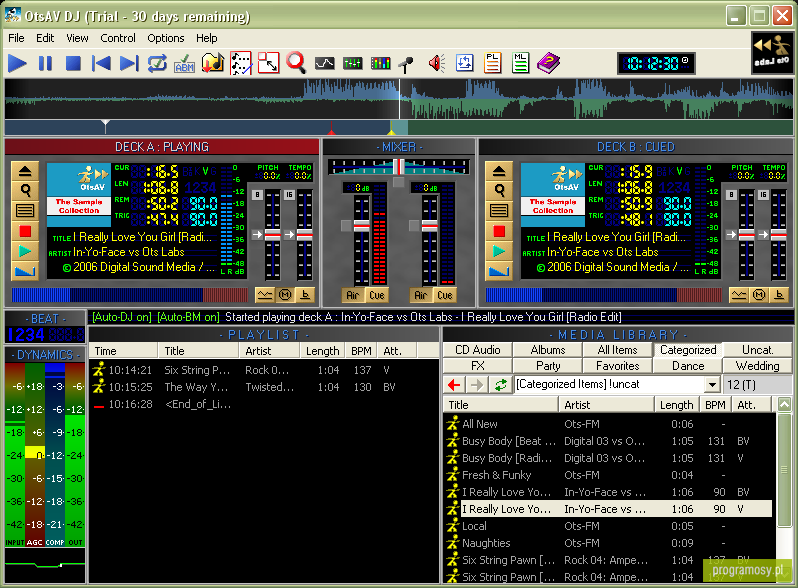Skip to the next track in the toolbar
The width and height of the screenshot is (798, 588).
129,63
